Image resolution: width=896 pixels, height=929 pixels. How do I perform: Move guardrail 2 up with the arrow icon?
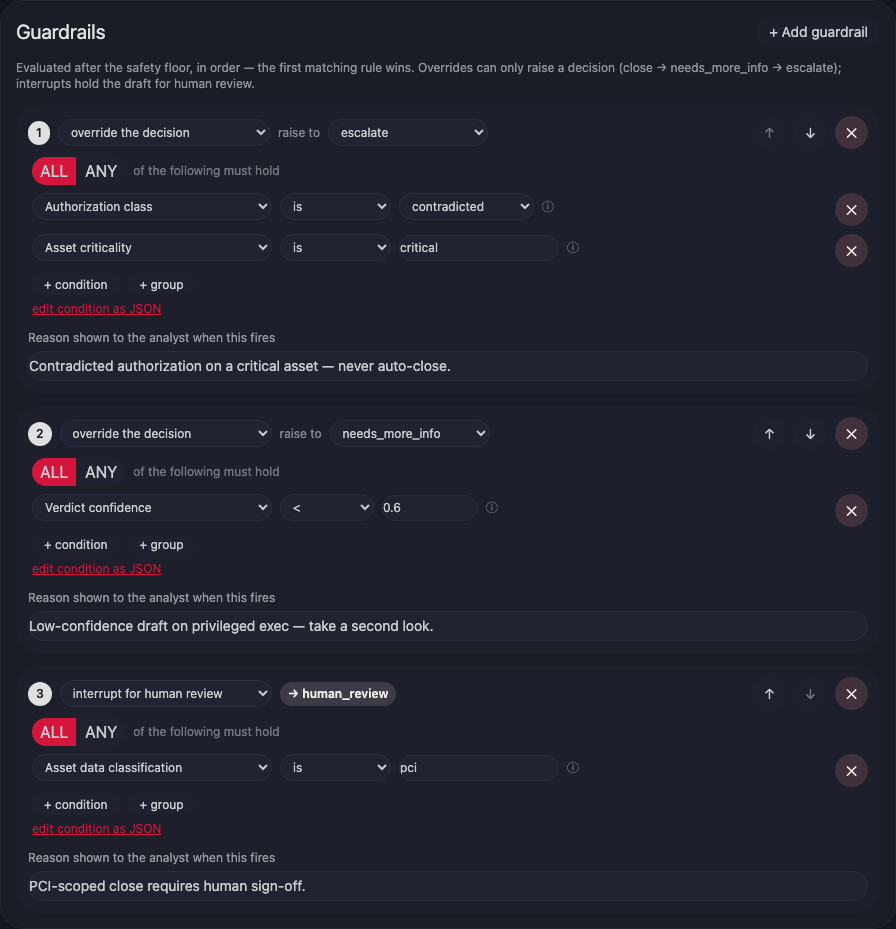click(769, 434)
